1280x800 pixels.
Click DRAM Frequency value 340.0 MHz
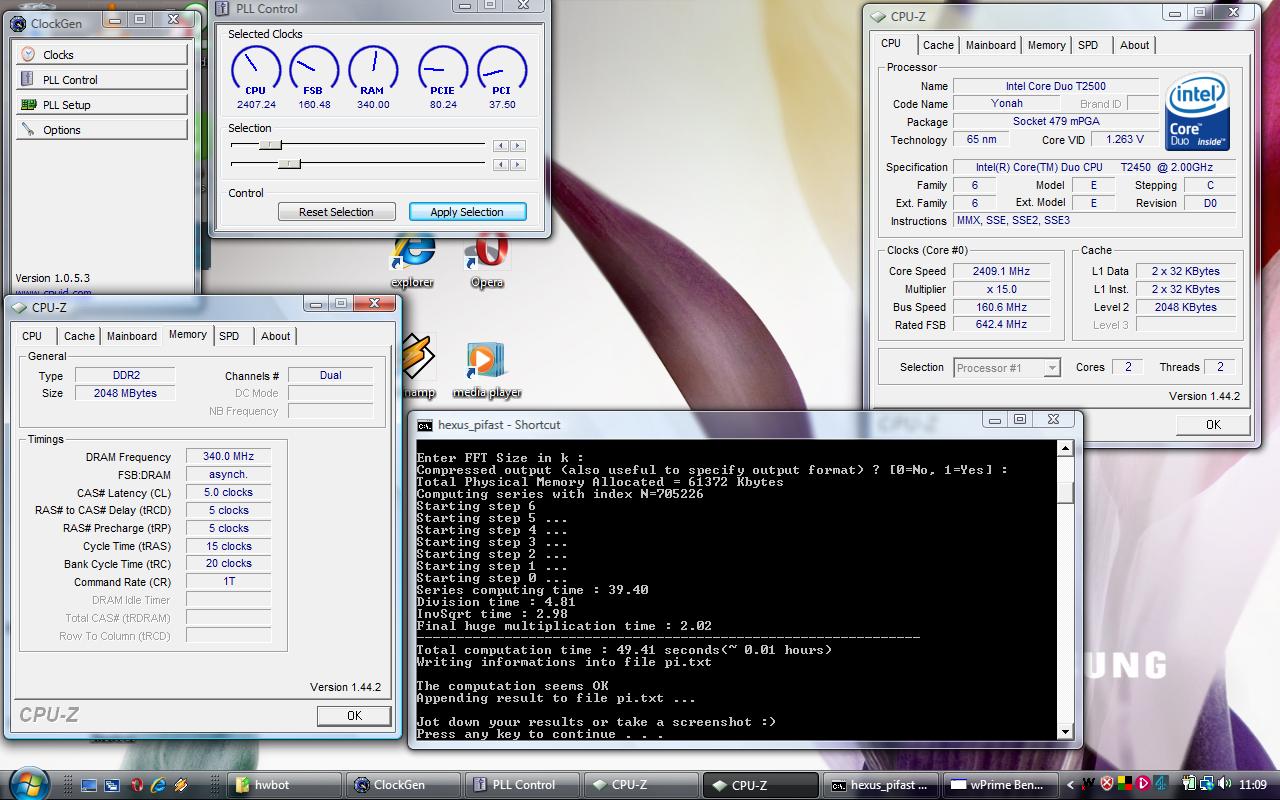228,457
